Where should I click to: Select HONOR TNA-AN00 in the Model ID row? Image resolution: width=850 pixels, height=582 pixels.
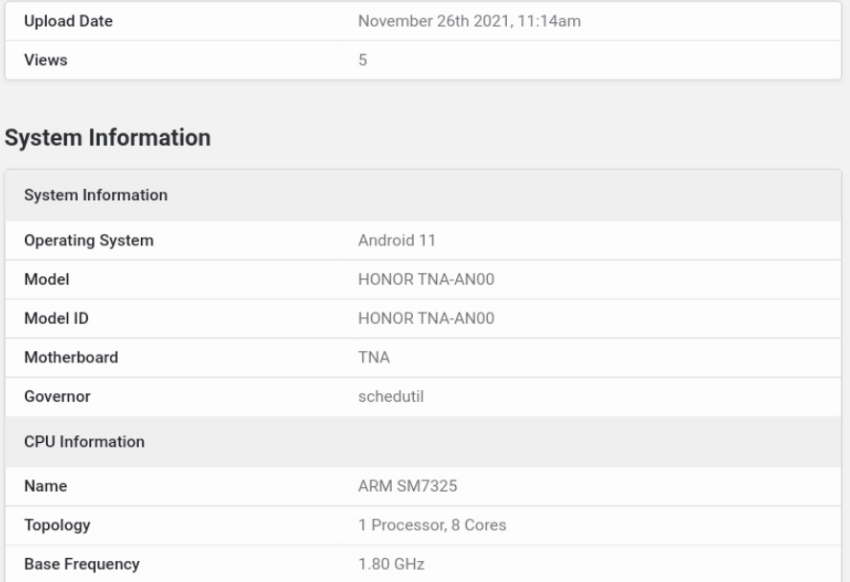tap(426, 319)
